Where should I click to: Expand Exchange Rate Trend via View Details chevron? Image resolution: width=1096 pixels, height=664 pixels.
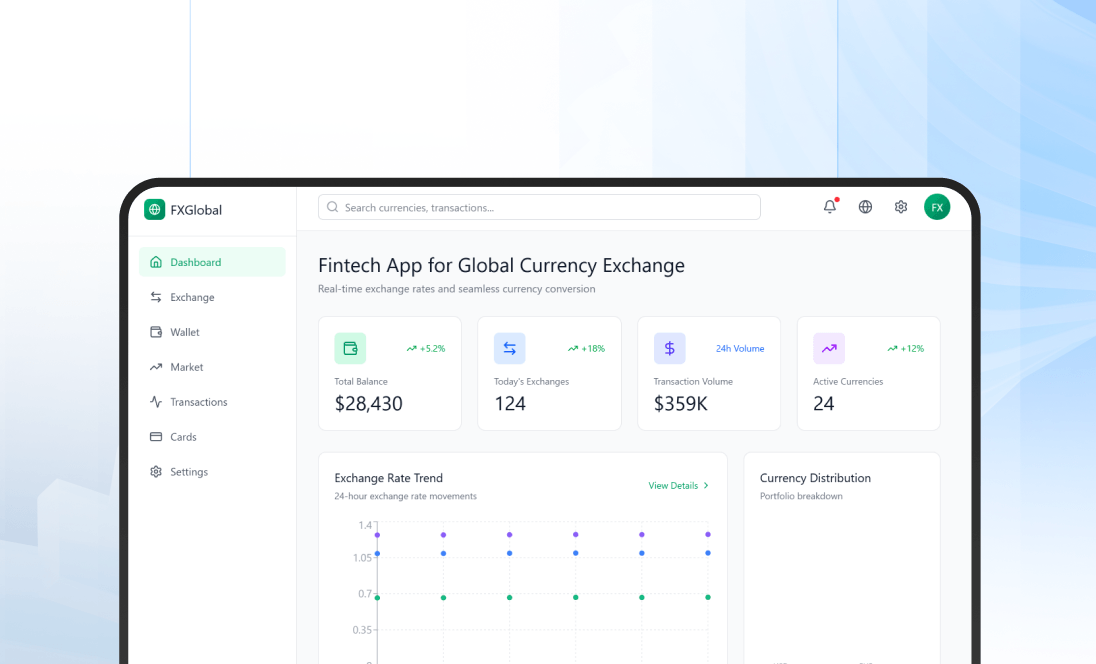[708, 486]
